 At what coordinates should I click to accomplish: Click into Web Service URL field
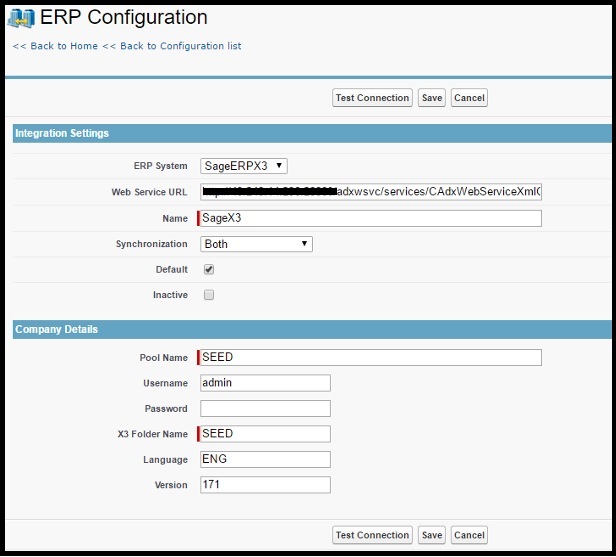pyautogui.click(x=371, y=192)
